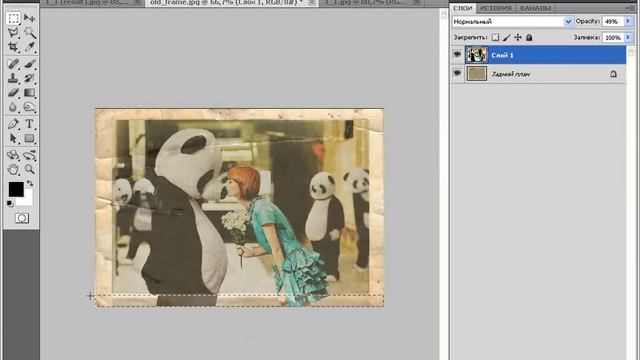Select the Задний план layer thumbnail
This screenshot has width=640, height=360.
(476, 73)
